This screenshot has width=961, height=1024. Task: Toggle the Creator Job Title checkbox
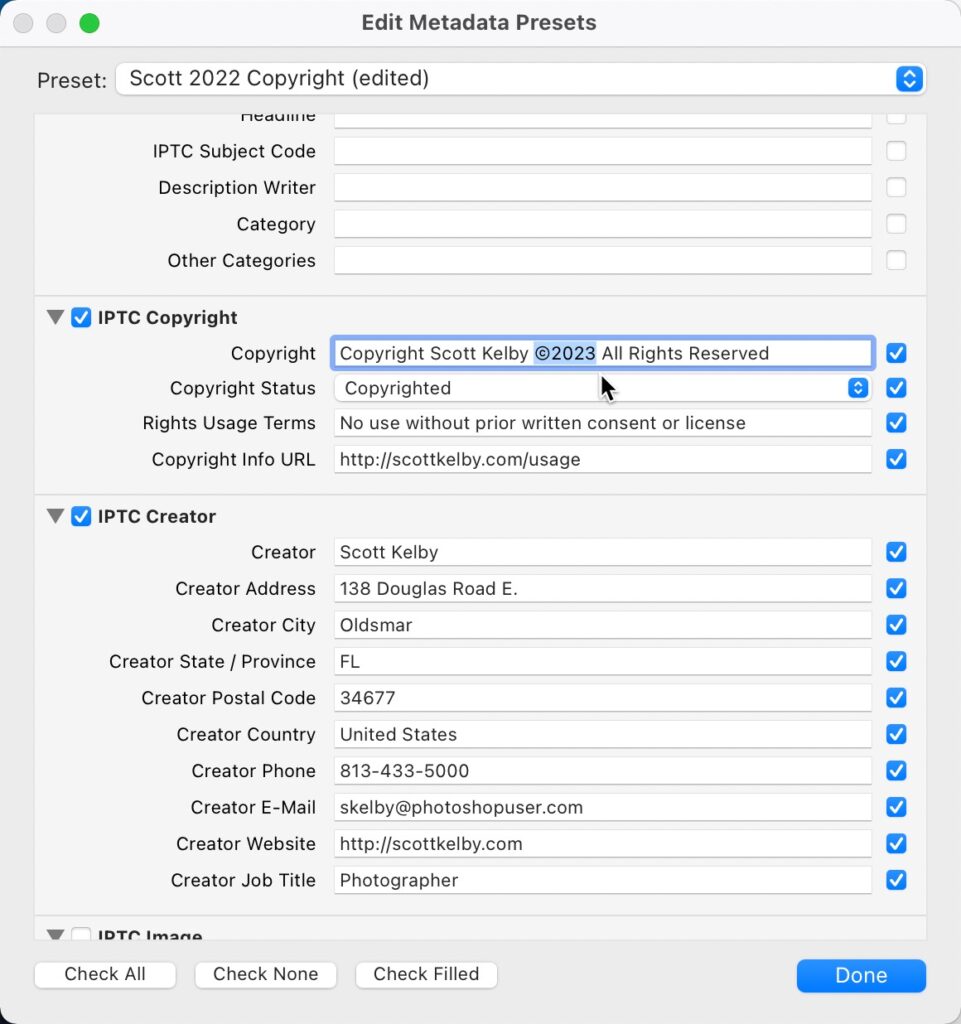(896, 880)
